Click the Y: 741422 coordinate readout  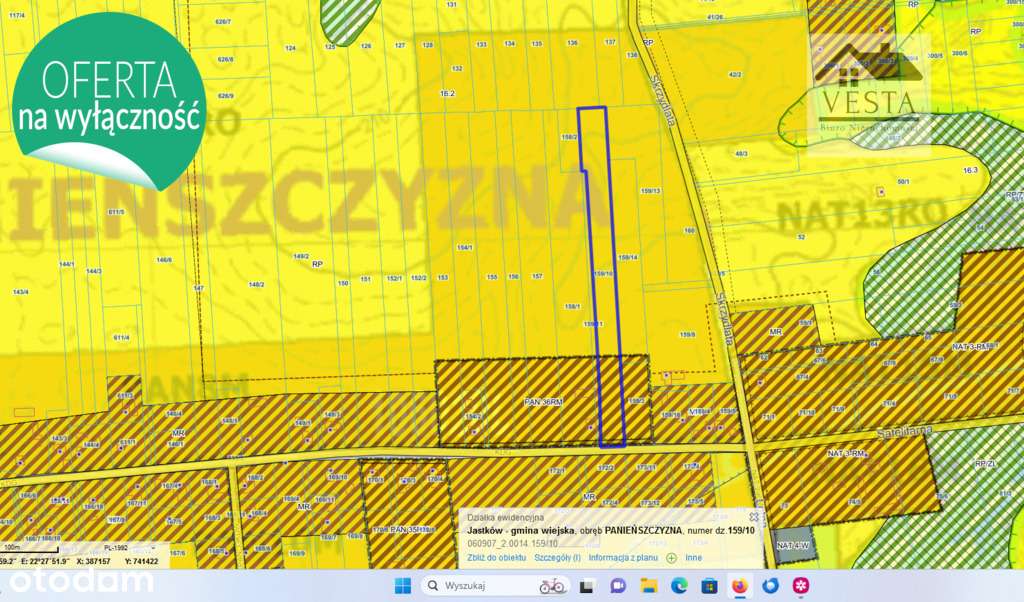click(142, 561)
